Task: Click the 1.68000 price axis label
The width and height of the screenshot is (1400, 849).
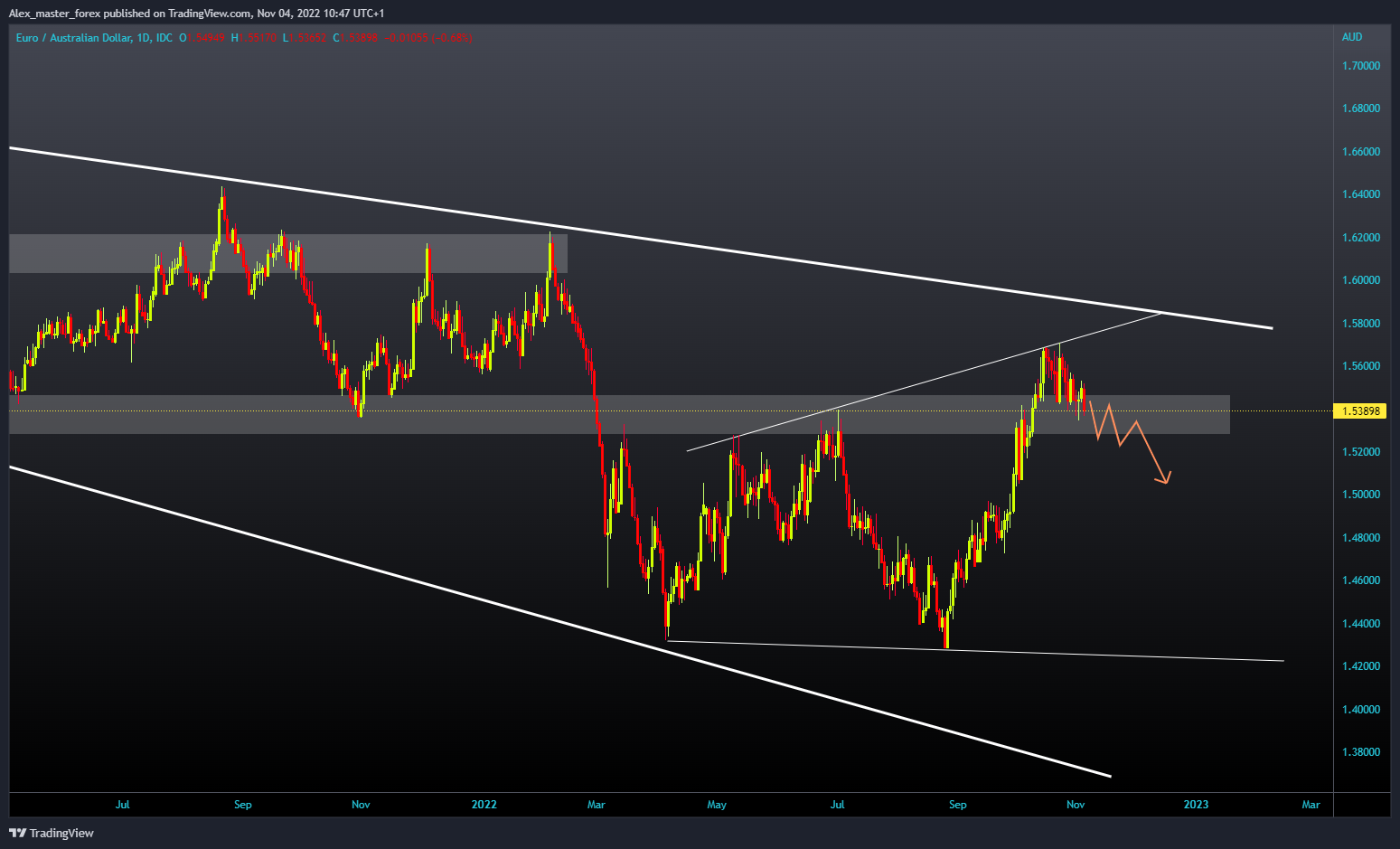Action: [1361, 108]
